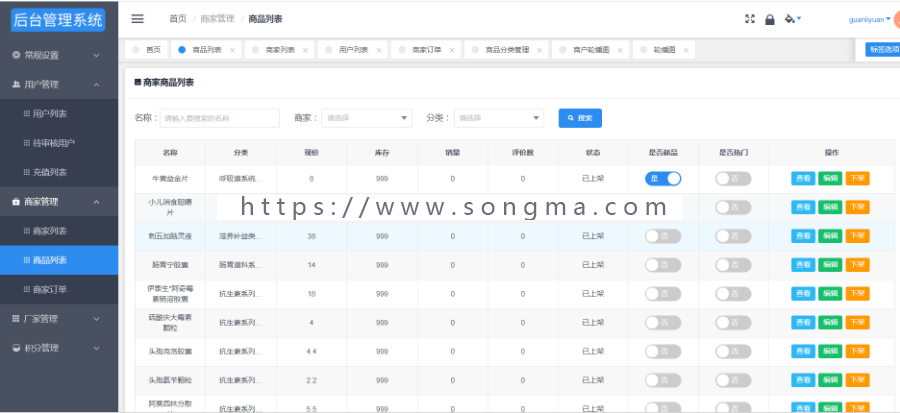The width and height of the screenshot is (900, 413).
Task: Open the 分类 select dropdown
Action: point(499,118)
